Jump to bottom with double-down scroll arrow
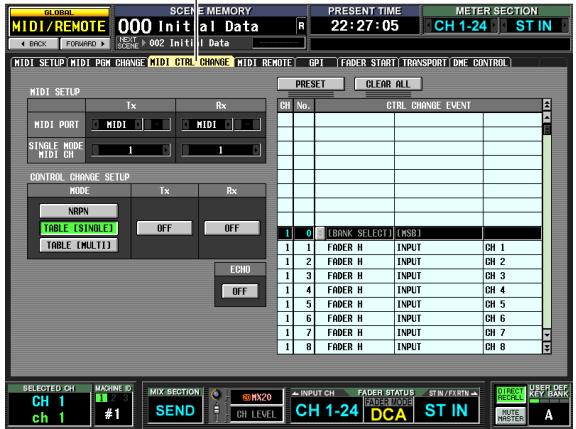This screenshot has width=576, height=429. [x=547, y=347]
